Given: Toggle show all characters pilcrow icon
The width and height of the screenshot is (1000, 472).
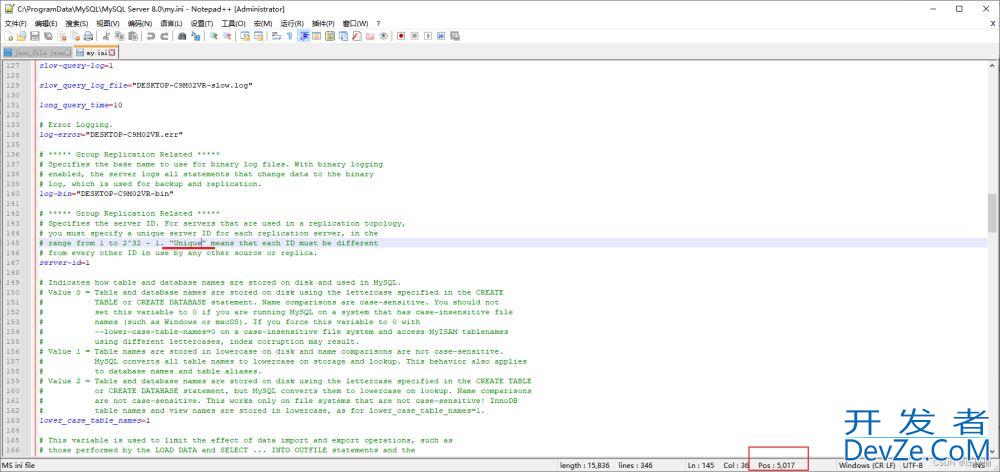Looking at the screenshot, I should (x=290, y=36).
